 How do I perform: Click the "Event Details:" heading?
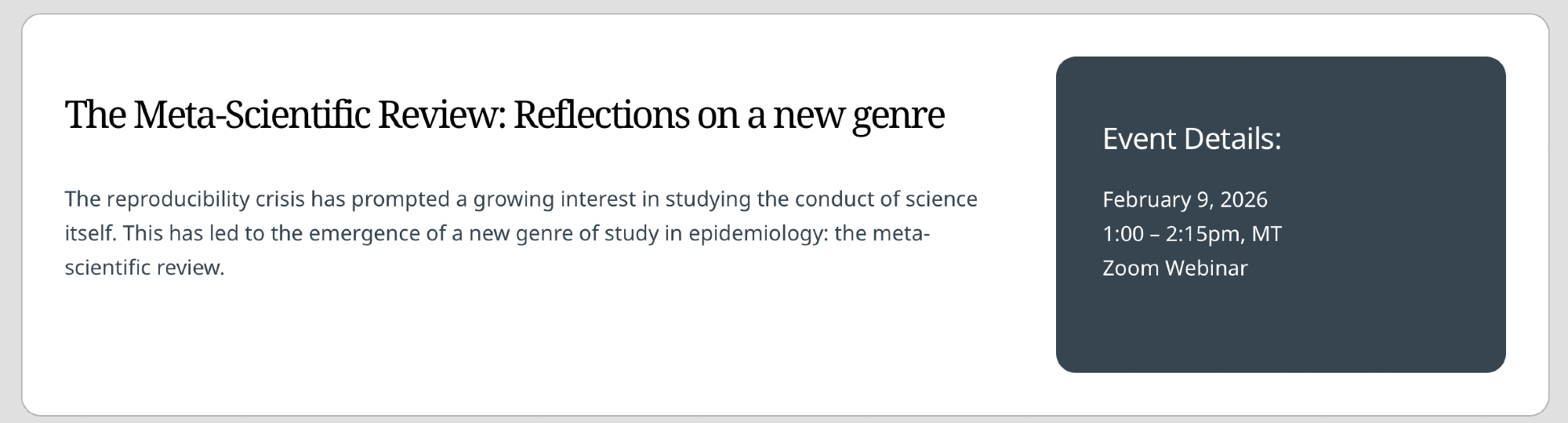[1191, 139]
